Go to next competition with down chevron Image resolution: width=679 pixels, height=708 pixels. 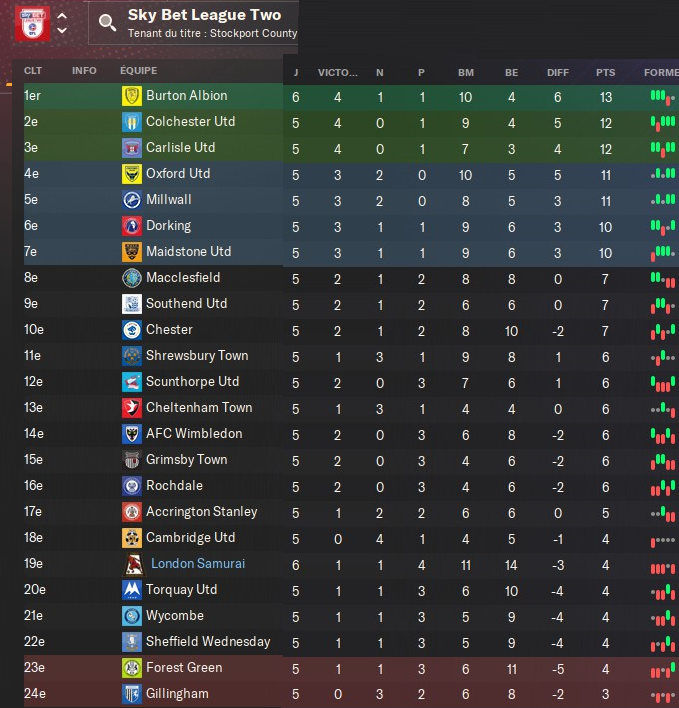pos(62,32)
